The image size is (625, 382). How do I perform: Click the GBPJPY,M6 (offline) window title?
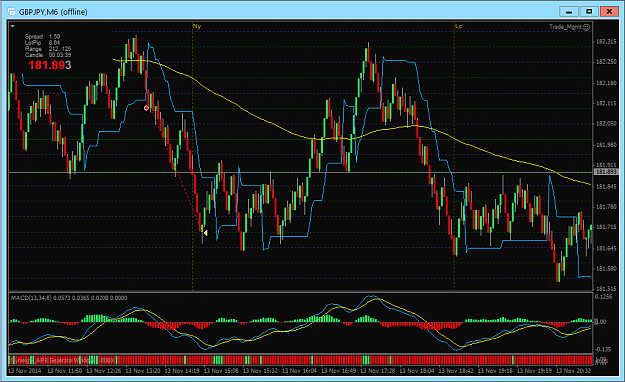pyautogui.click(x=53, y=12)
